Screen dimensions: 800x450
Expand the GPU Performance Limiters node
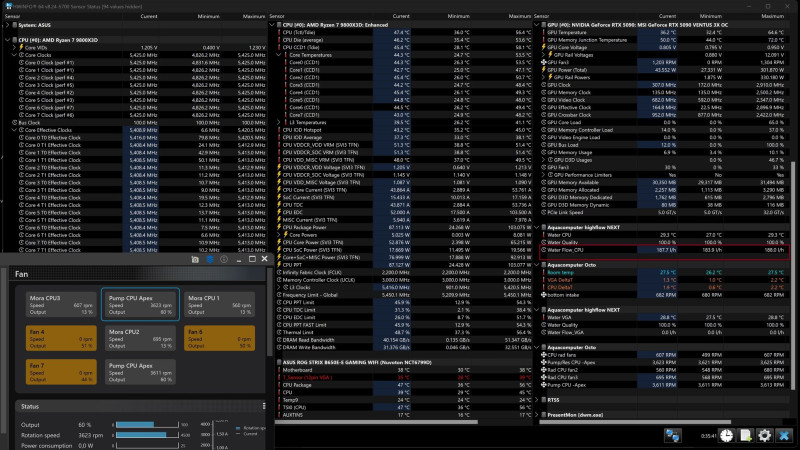[544, 175]
